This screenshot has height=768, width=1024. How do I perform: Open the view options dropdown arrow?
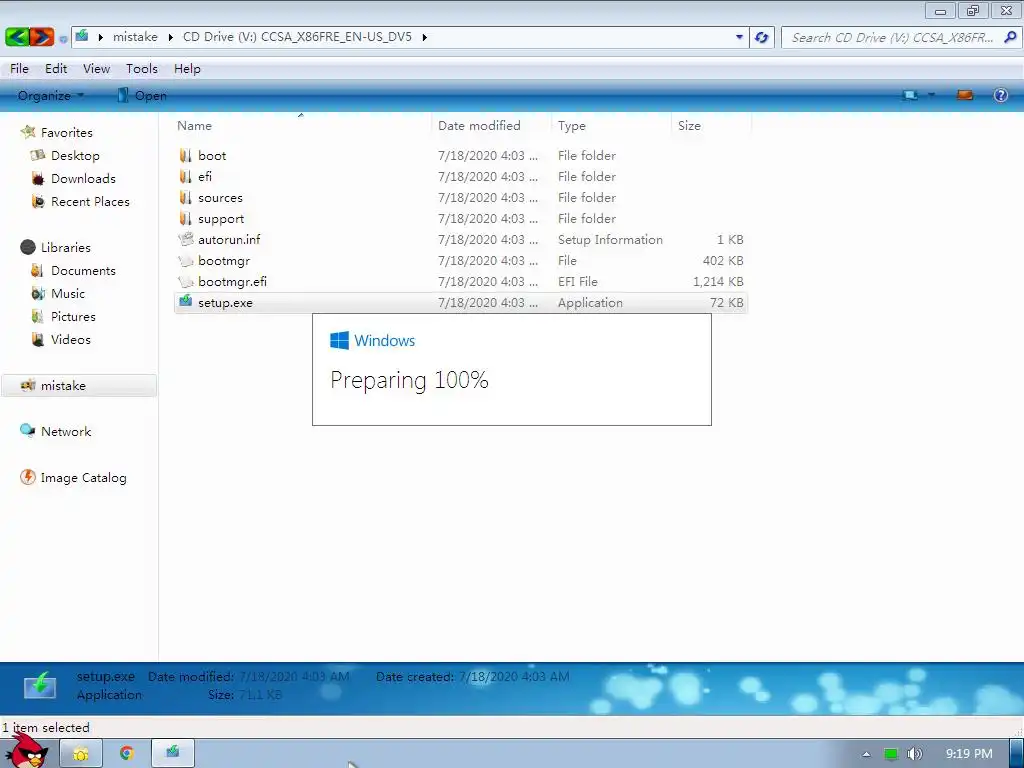(931, 95)
